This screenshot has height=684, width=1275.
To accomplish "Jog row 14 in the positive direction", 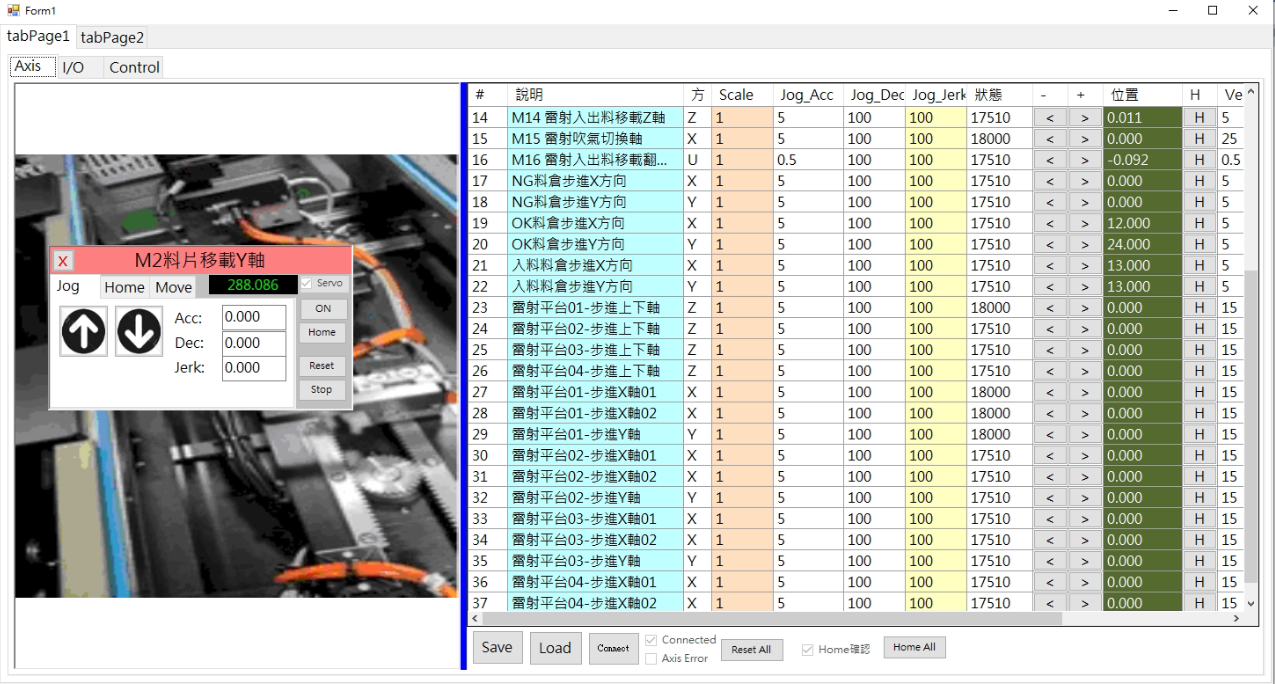I will click(1084, 118).
